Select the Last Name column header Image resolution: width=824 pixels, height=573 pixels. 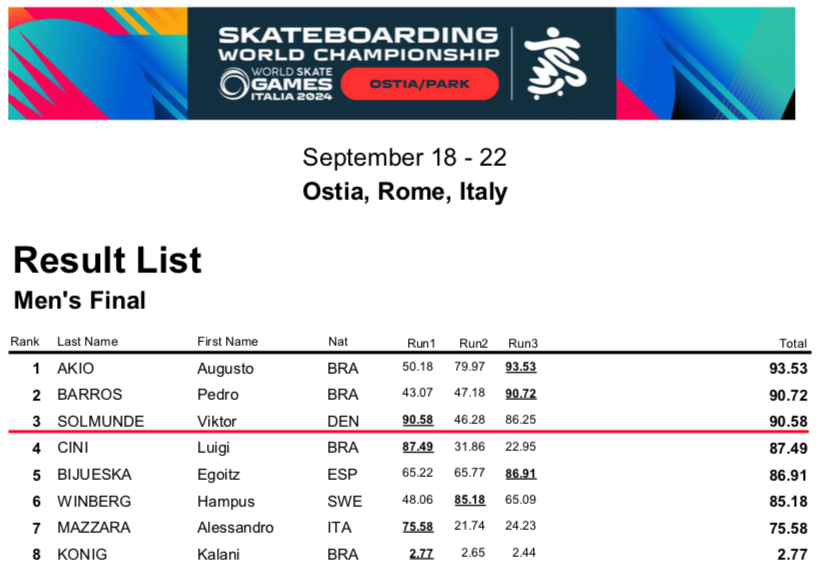(x=87, y=342)
